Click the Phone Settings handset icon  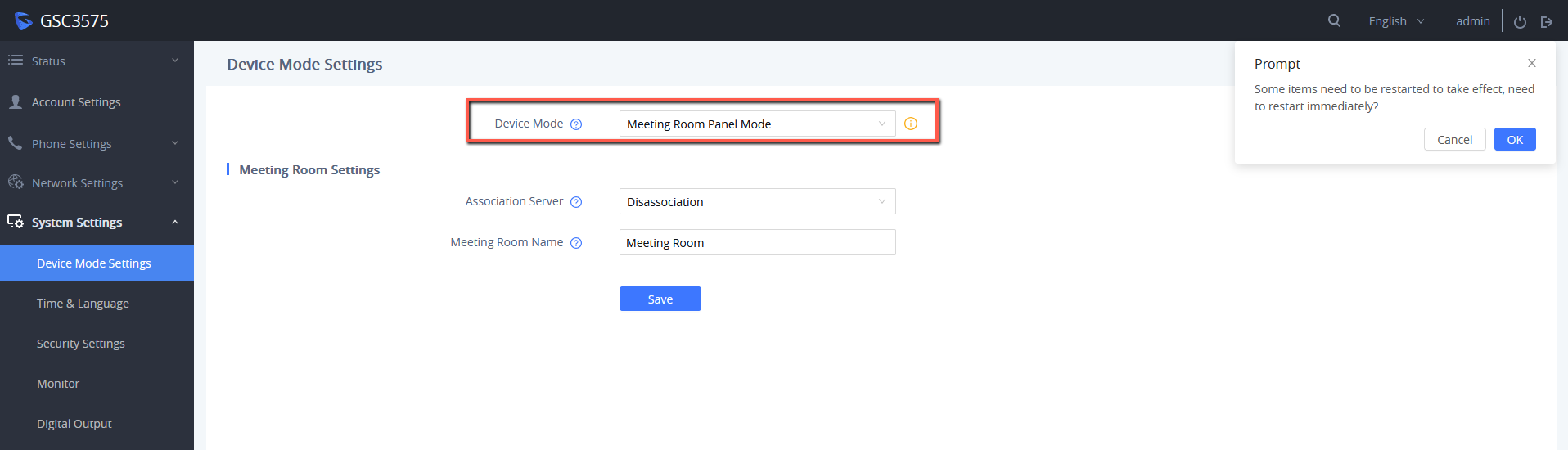coord(16,142)
